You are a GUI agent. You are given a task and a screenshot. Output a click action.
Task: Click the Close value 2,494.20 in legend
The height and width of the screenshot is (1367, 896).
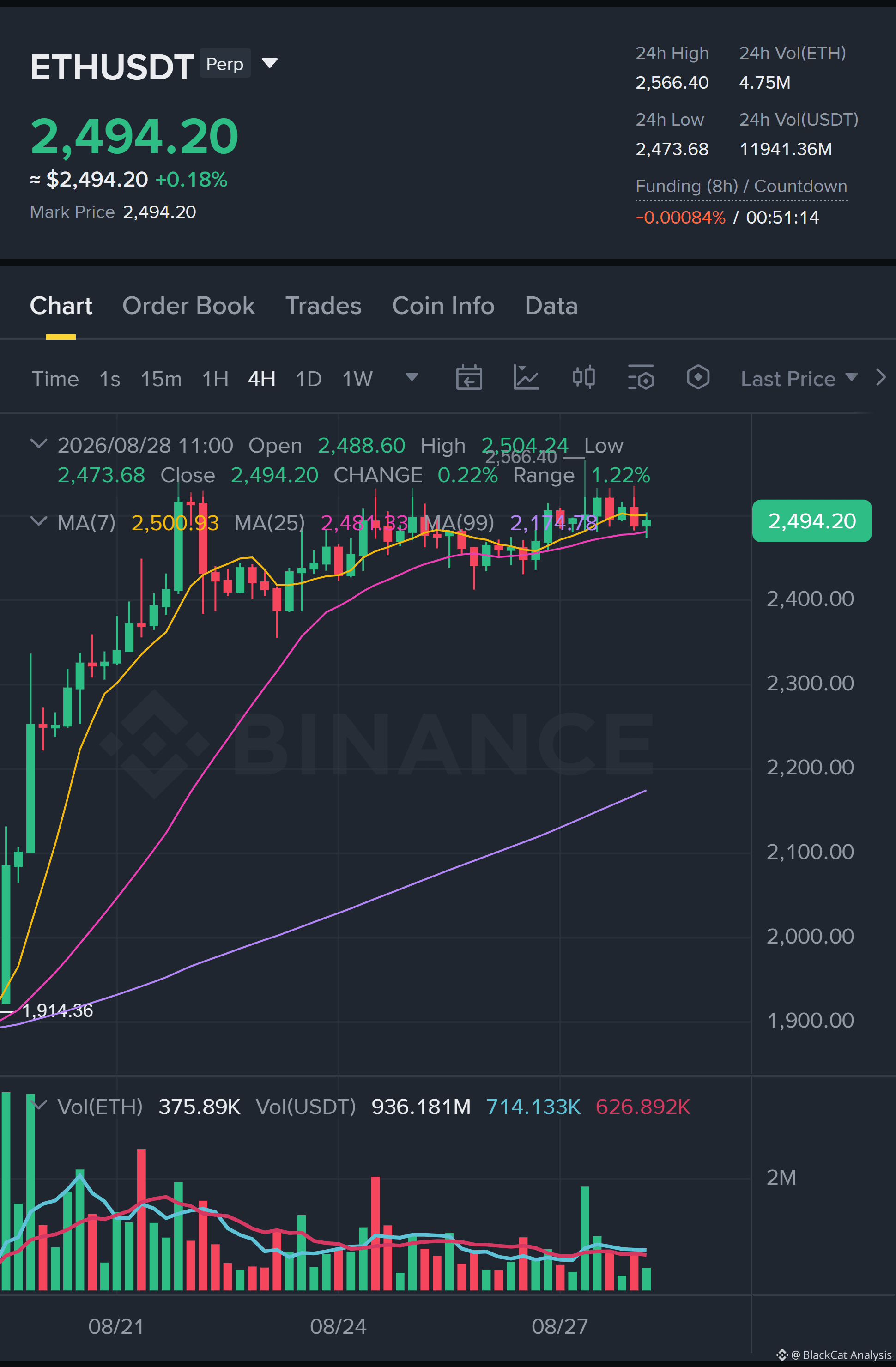(x=274, y=475)
